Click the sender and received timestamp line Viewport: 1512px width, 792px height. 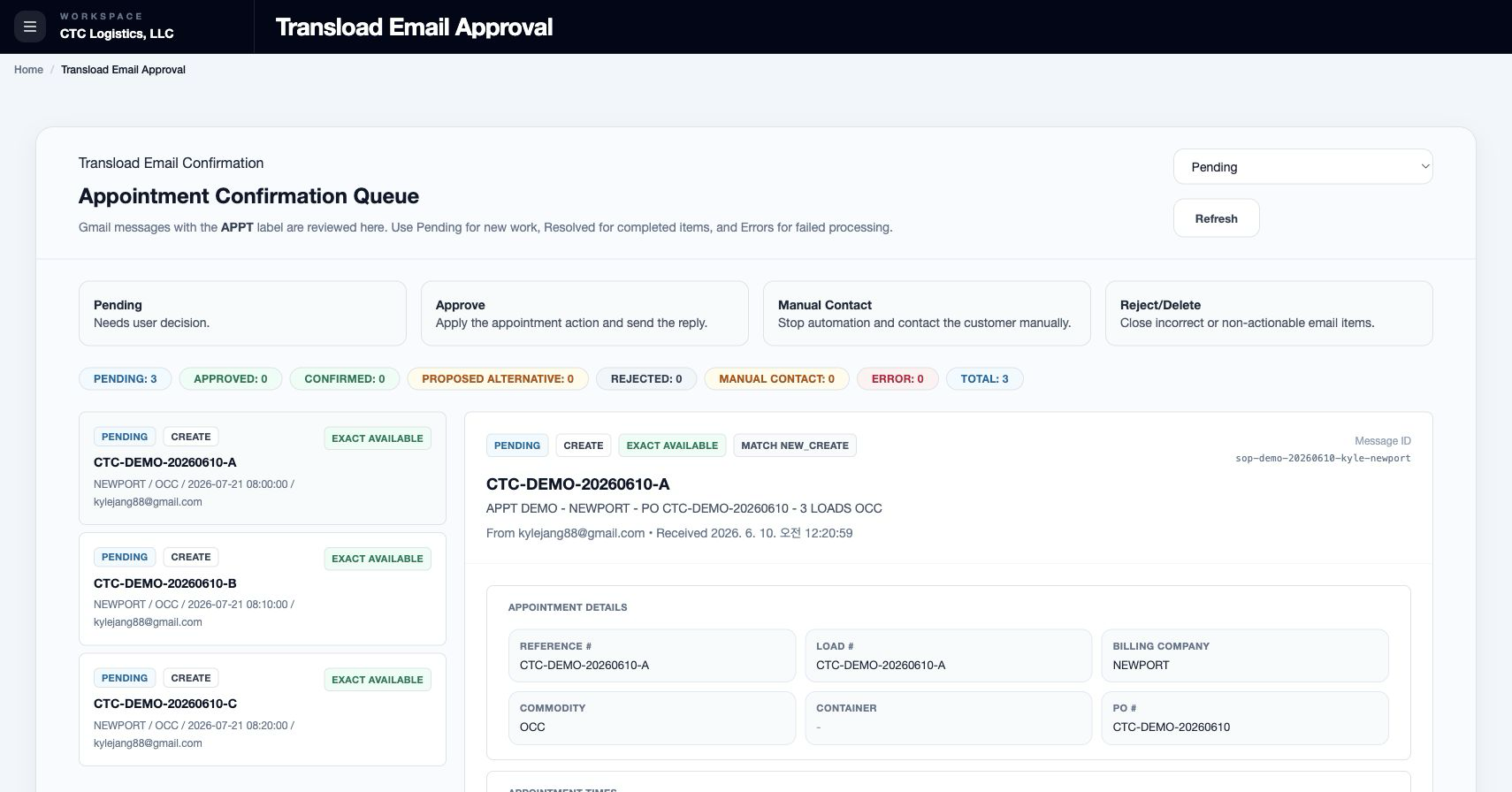(669, 533)
